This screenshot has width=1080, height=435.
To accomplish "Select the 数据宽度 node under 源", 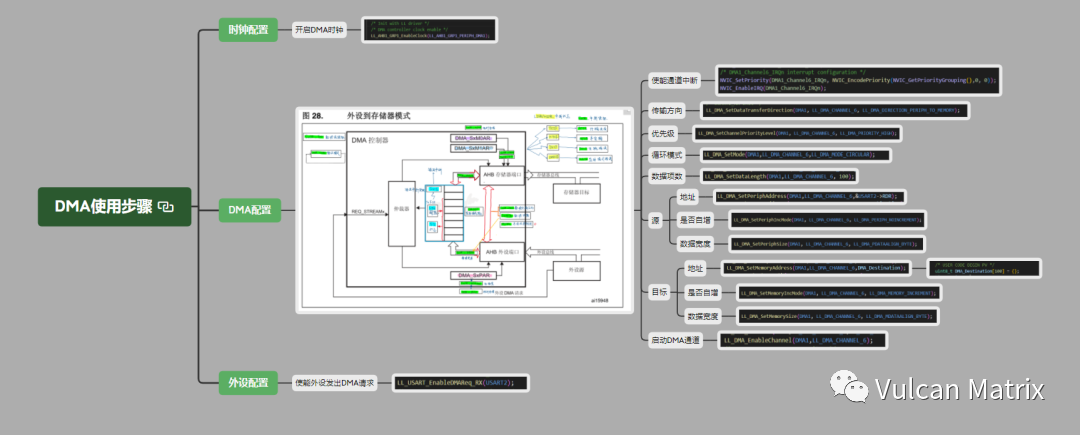I will [x=695, y=243].
